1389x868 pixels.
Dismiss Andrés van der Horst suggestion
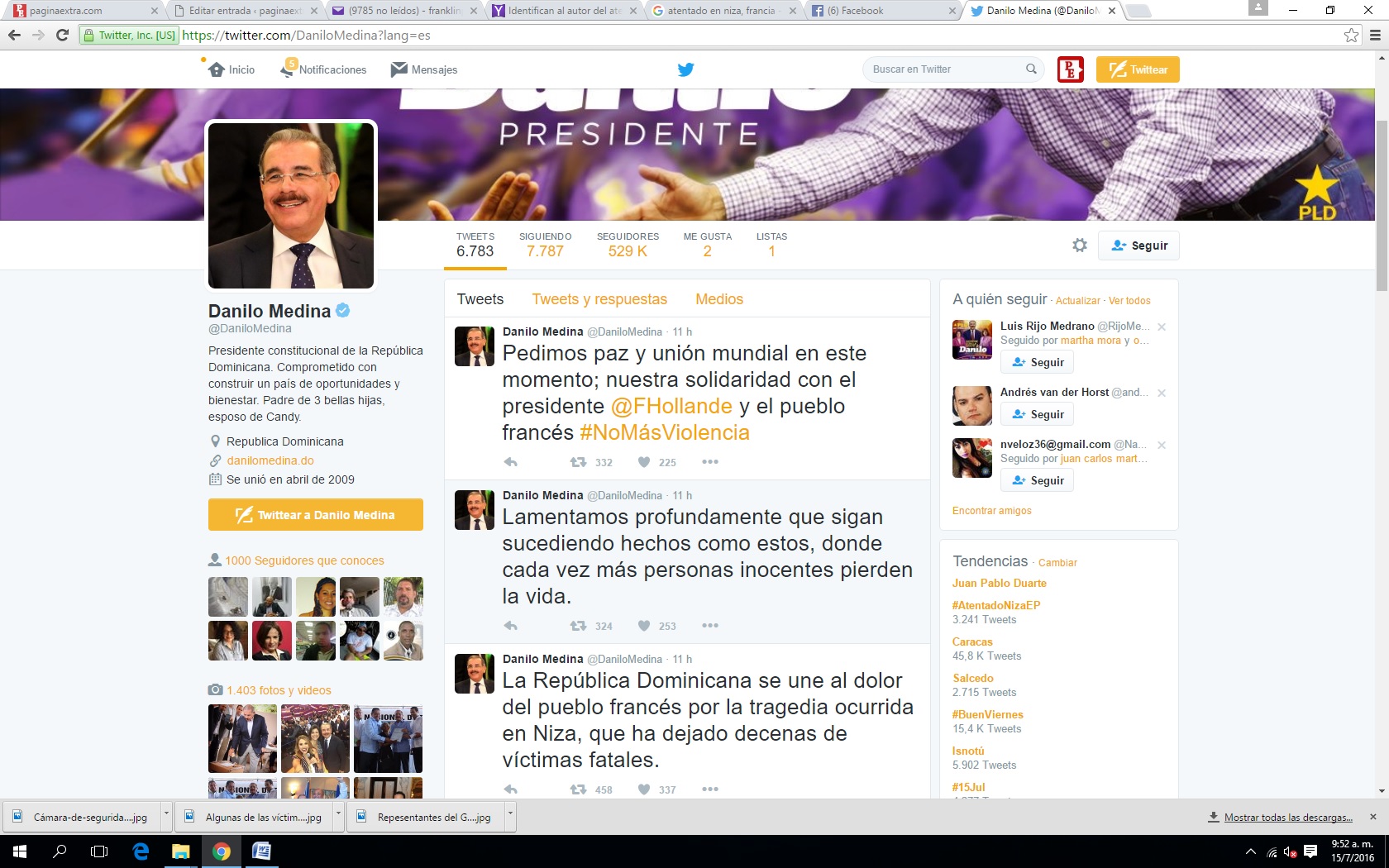(x=1162, y=393)
